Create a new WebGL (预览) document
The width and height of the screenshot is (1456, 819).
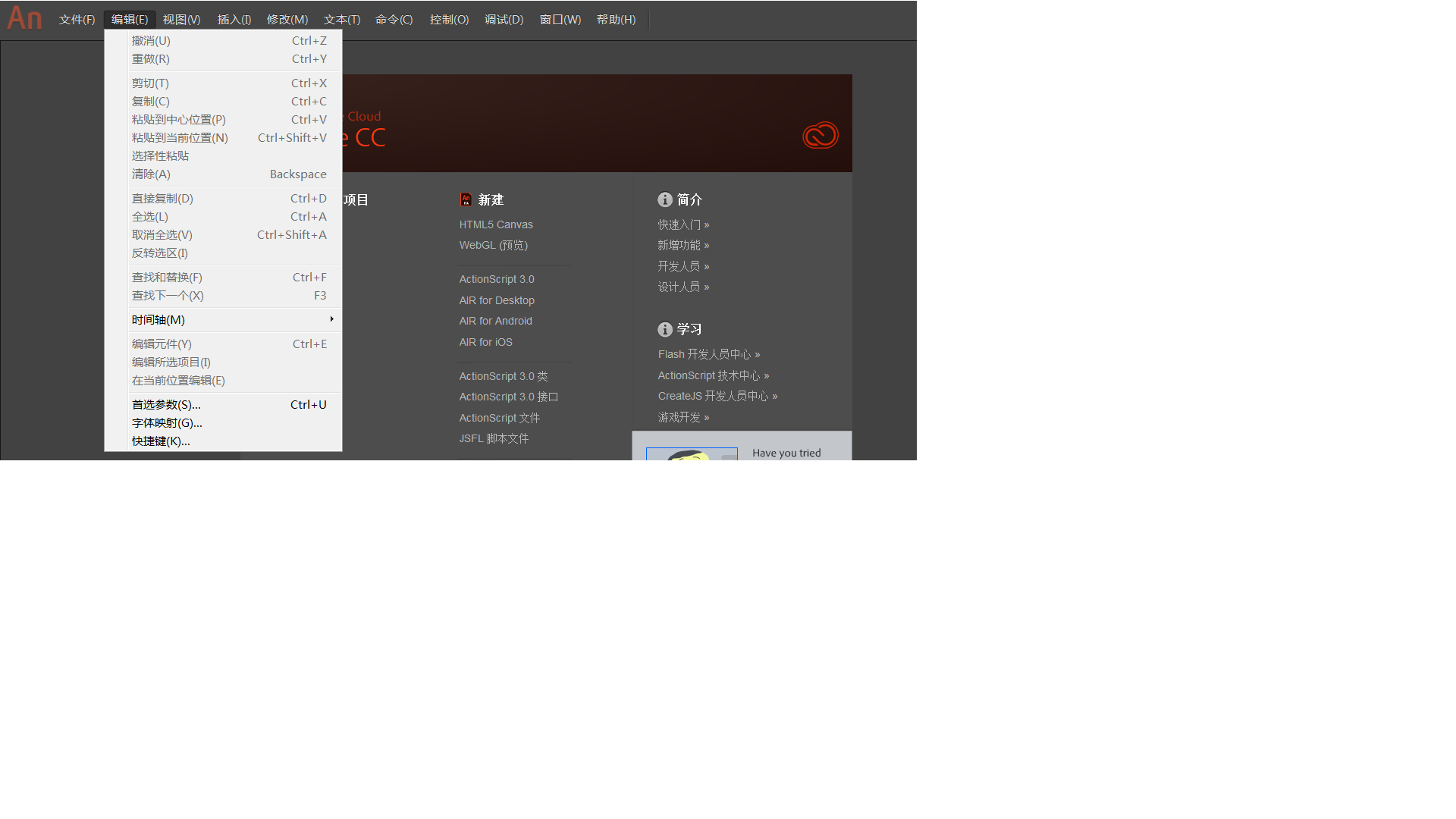(x=494, y=246)
